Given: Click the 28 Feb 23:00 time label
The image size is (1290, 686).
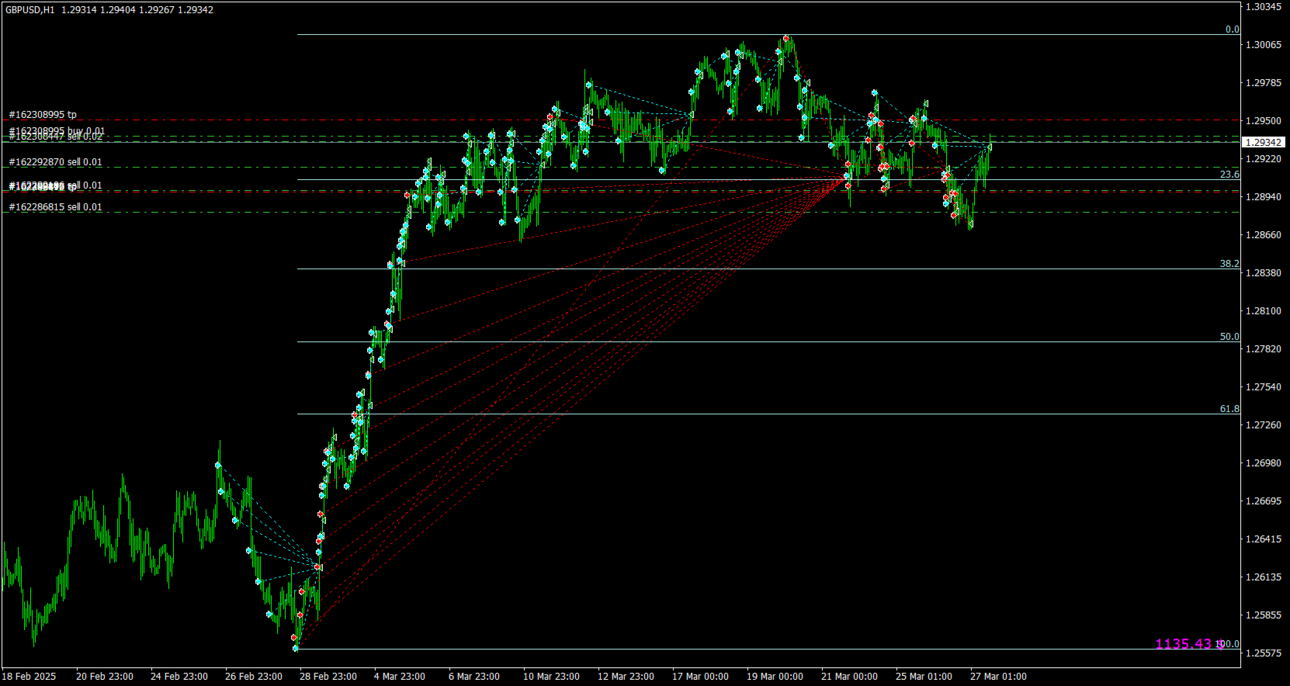Looking at the screenshot, I should pyautogui.click(x=328, y=677).
